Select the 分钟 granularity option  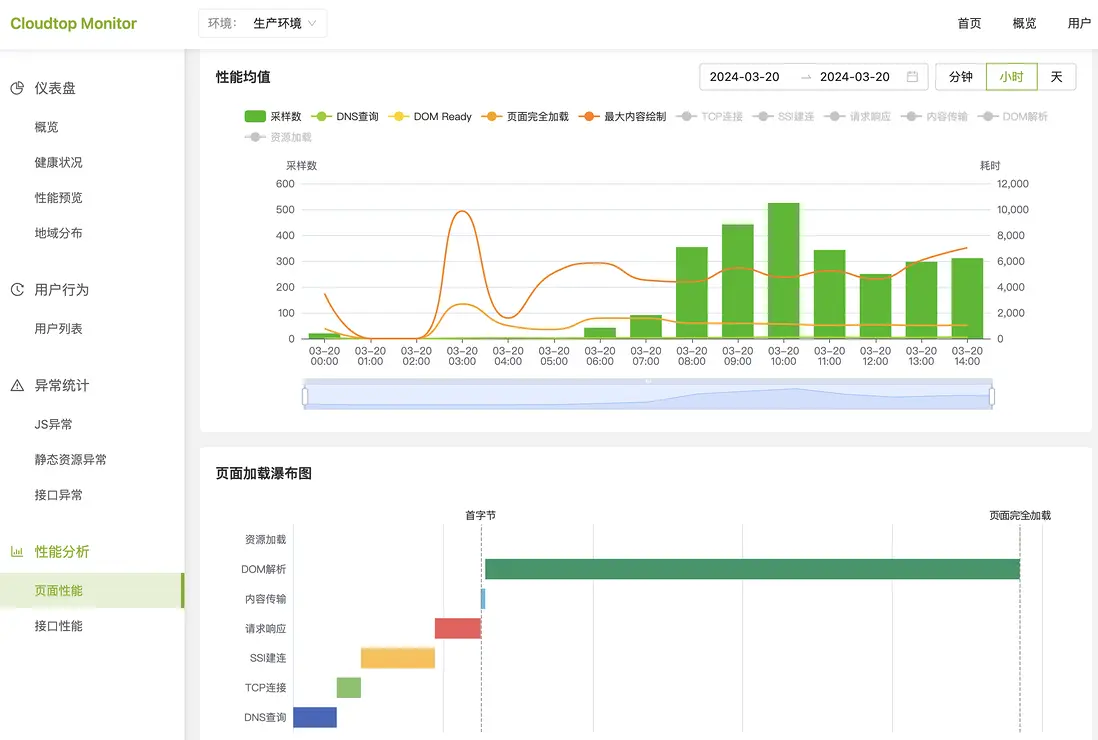tap(960, 77)
